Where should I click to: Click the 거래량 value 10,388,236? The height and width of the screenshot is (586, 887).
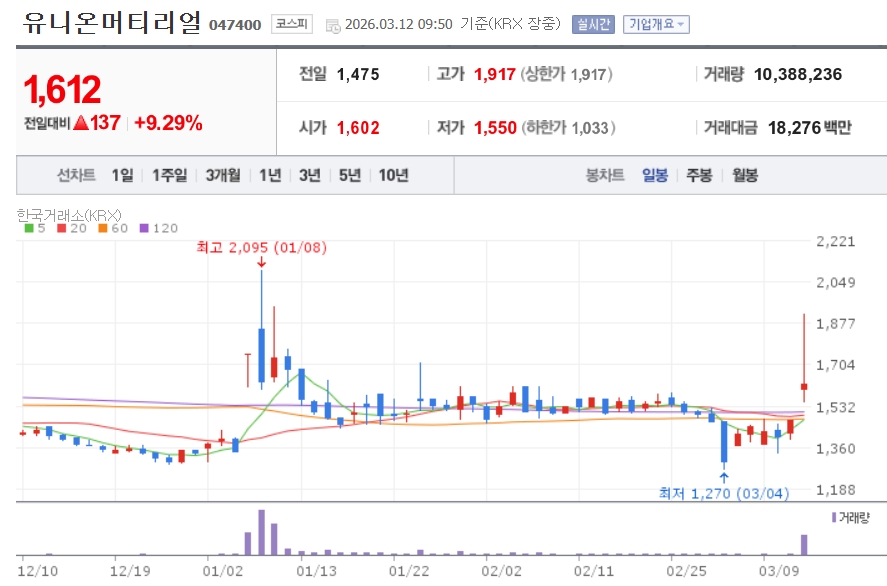click(x=798, y=74)
